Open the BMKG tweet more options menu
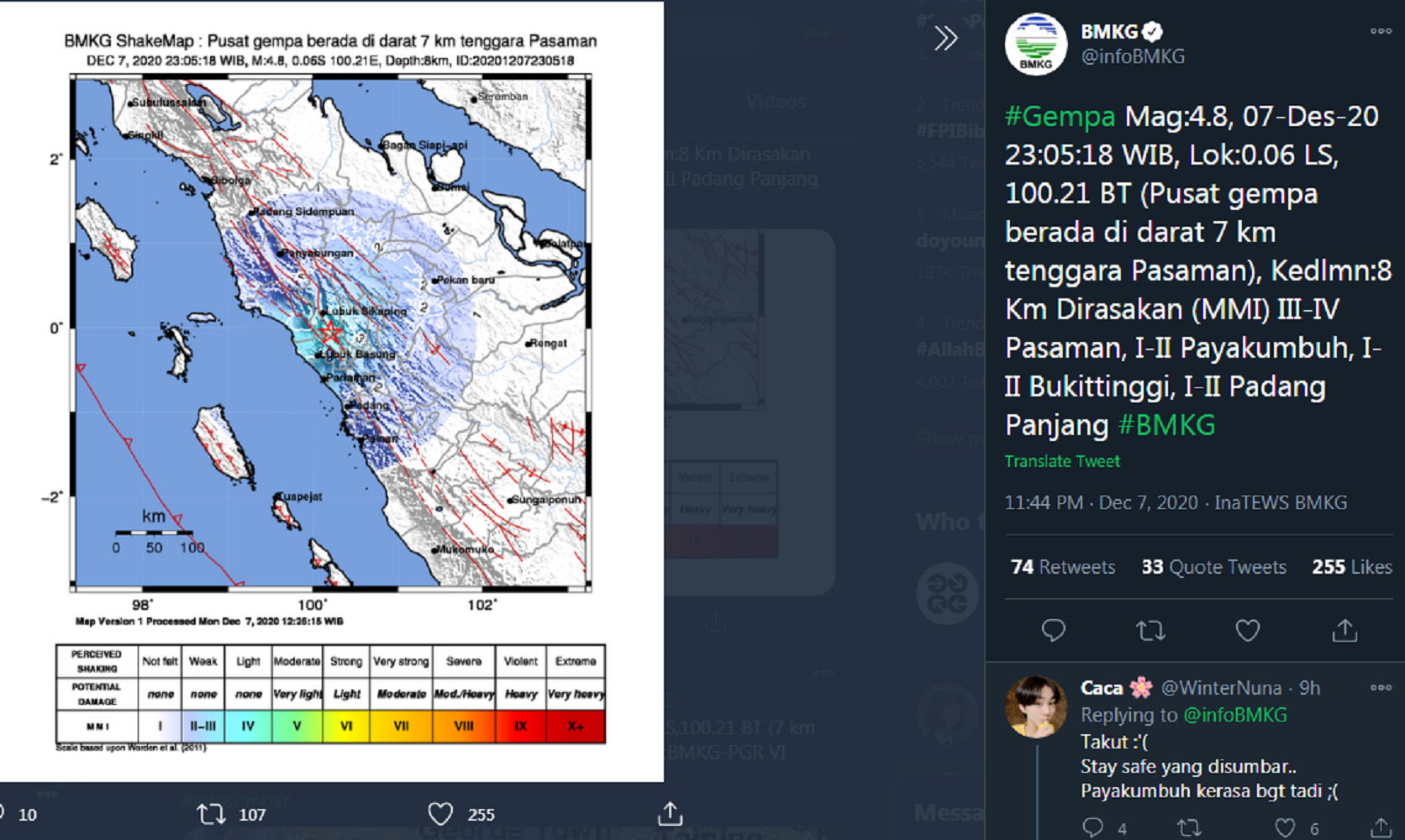Viewport: 1405px width, 840px height. tap(1381, 31)
